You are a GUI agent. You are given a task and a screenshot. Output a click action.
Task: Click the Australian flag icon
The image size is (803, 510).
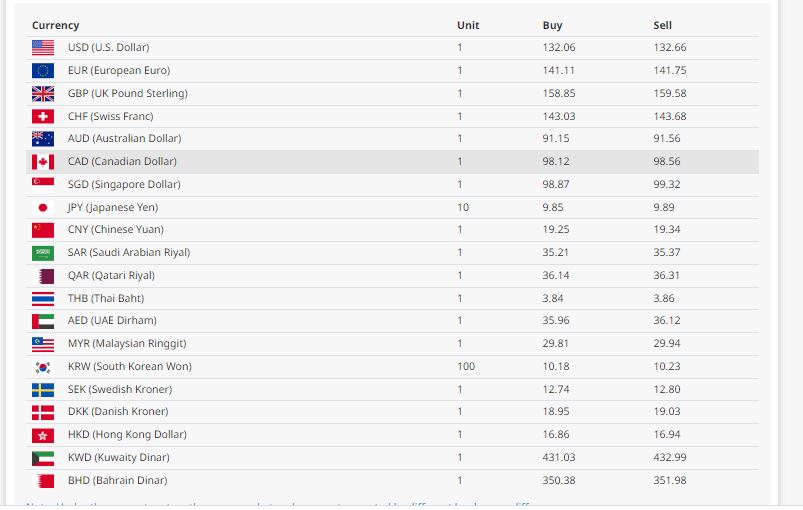[x=43, y=138]
